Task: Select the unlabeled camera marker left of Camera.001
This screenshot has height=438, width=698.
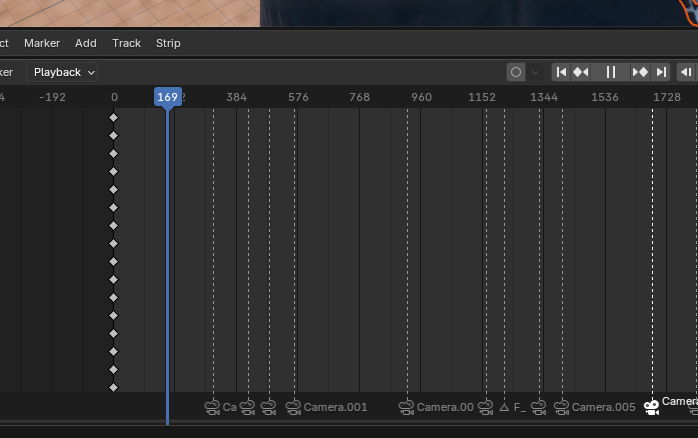Action: (268, 407)
